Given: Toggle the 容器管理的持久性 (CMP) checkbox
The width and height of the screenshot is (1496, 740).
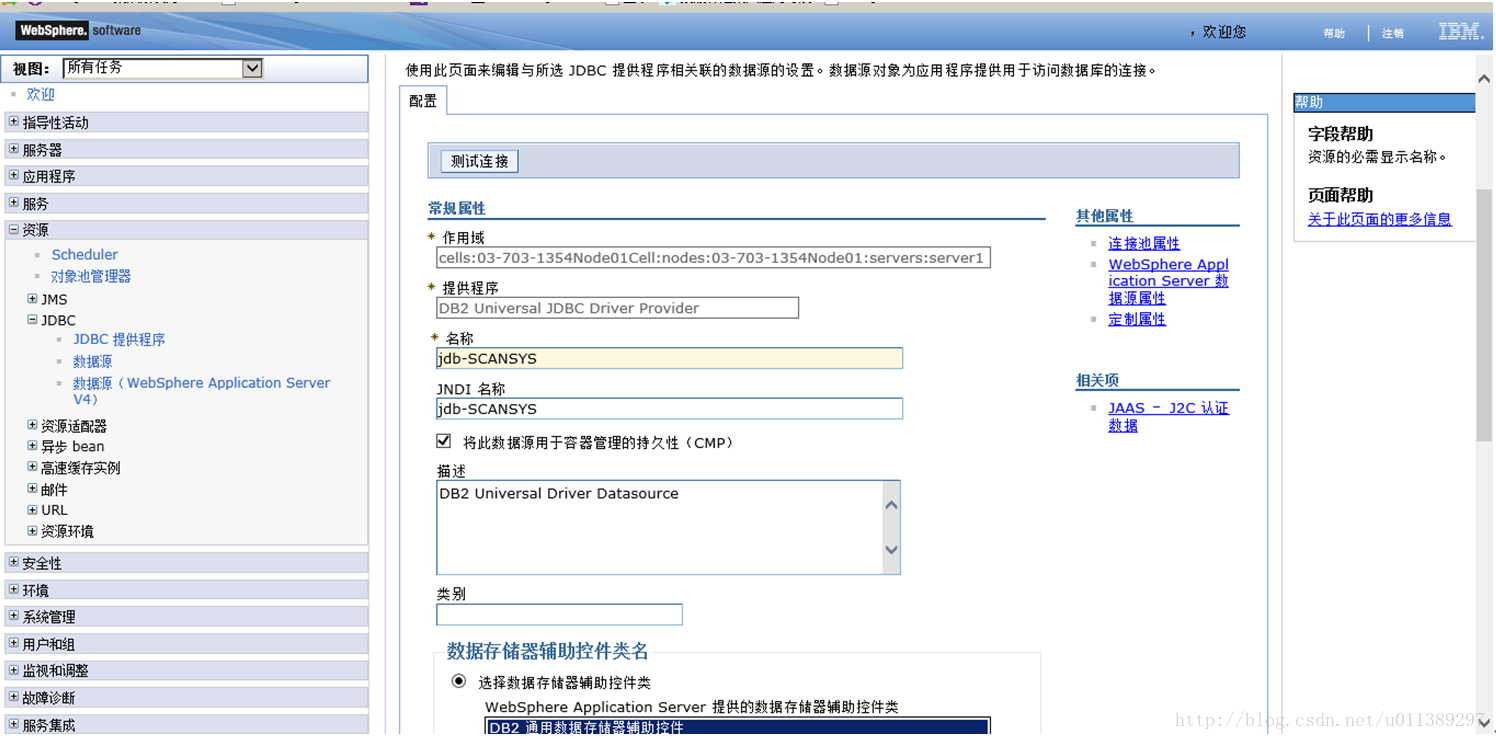Looking at the screenshot, I should 444,441.
